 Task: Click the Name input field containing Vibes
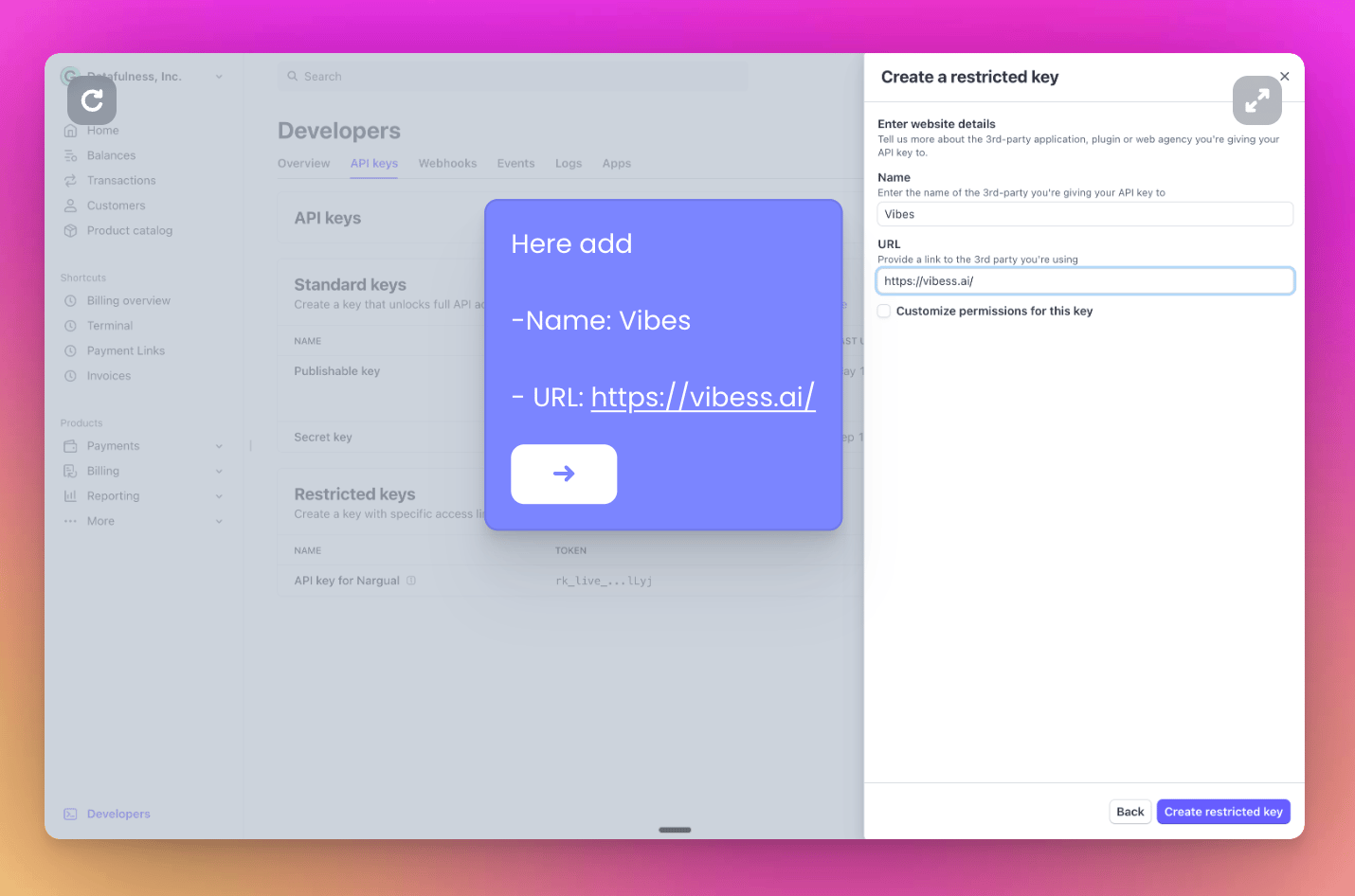(x=1085, y=214)
